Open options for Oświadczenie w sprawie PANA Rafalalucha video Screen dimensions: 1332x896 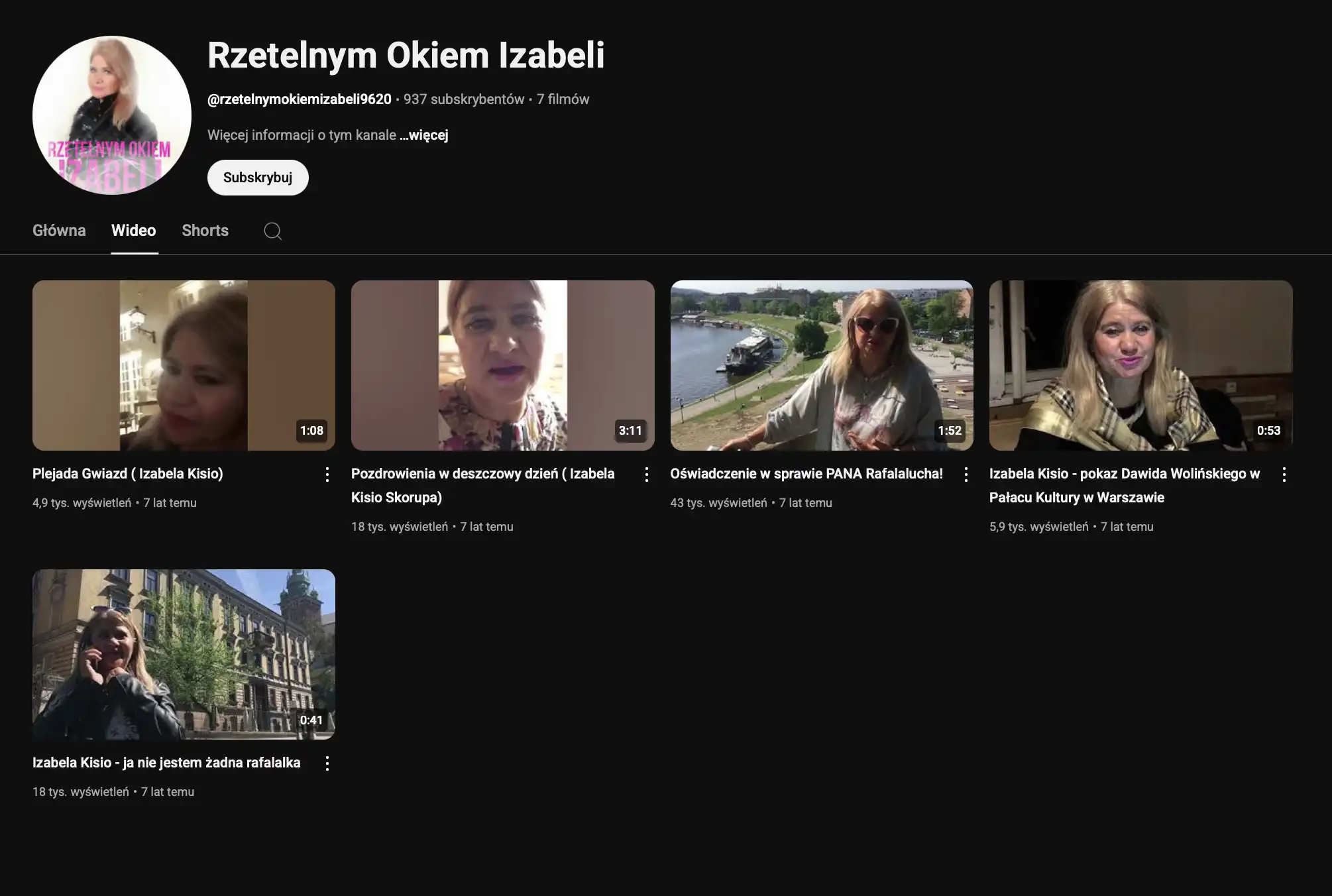tap(965, 473)
